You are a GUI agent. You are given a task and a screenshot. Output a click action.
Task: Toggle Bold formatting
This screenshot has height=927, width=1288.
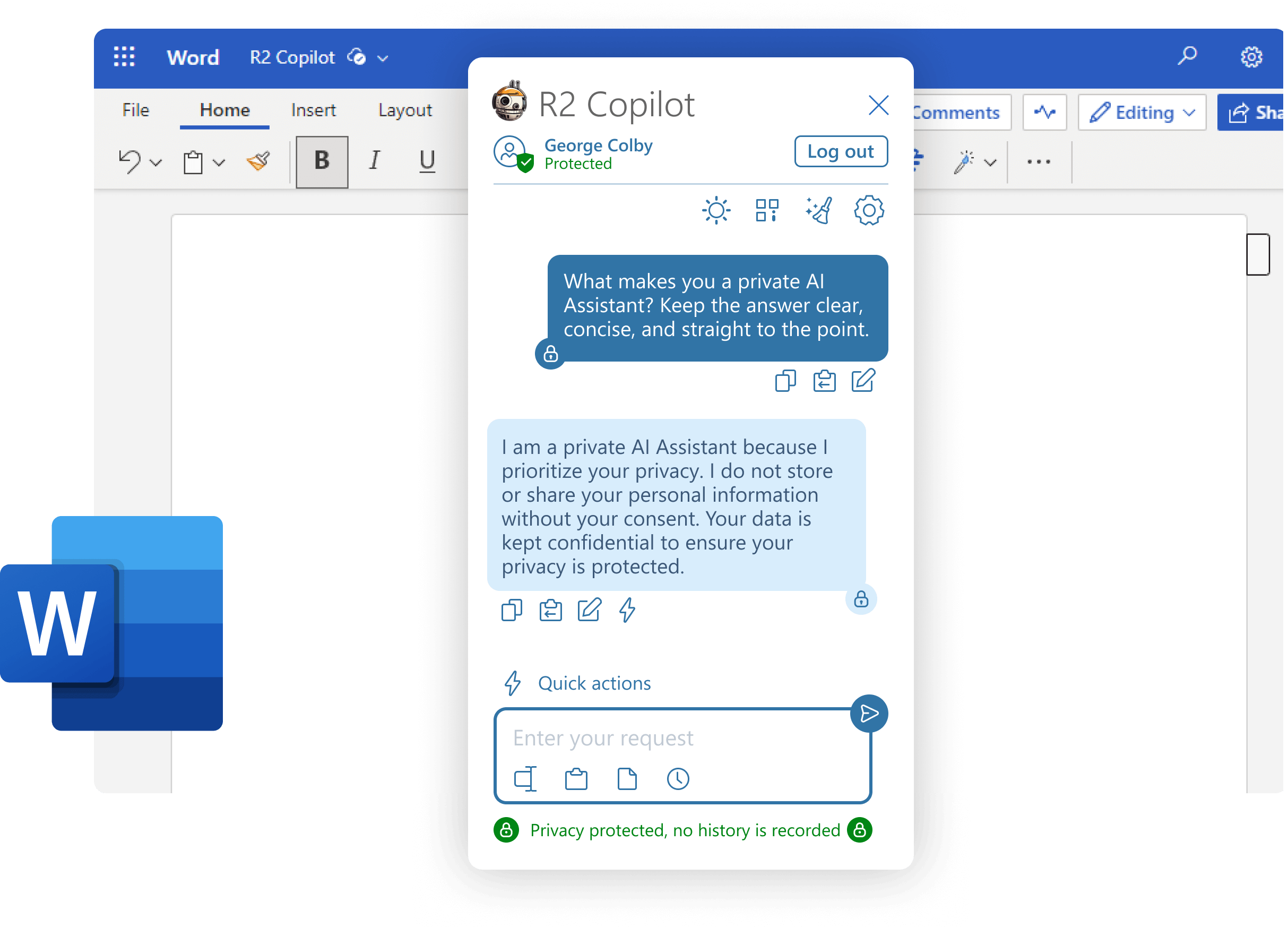[x=322, y=161]
